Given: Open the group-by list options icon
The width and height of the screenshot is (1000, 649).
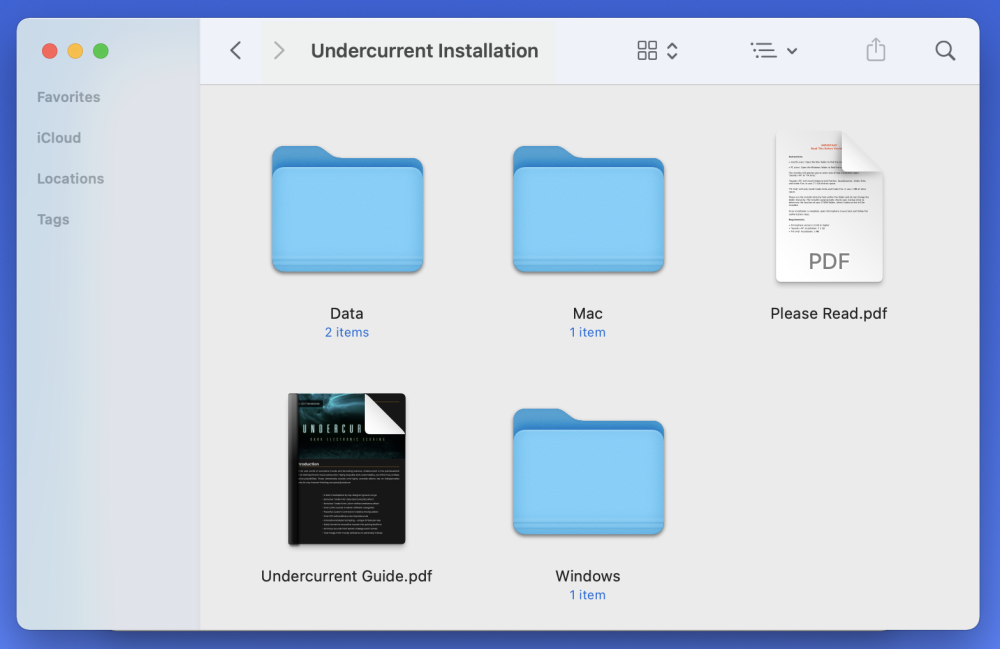Looking at the screenshot, I should point(763,50).
